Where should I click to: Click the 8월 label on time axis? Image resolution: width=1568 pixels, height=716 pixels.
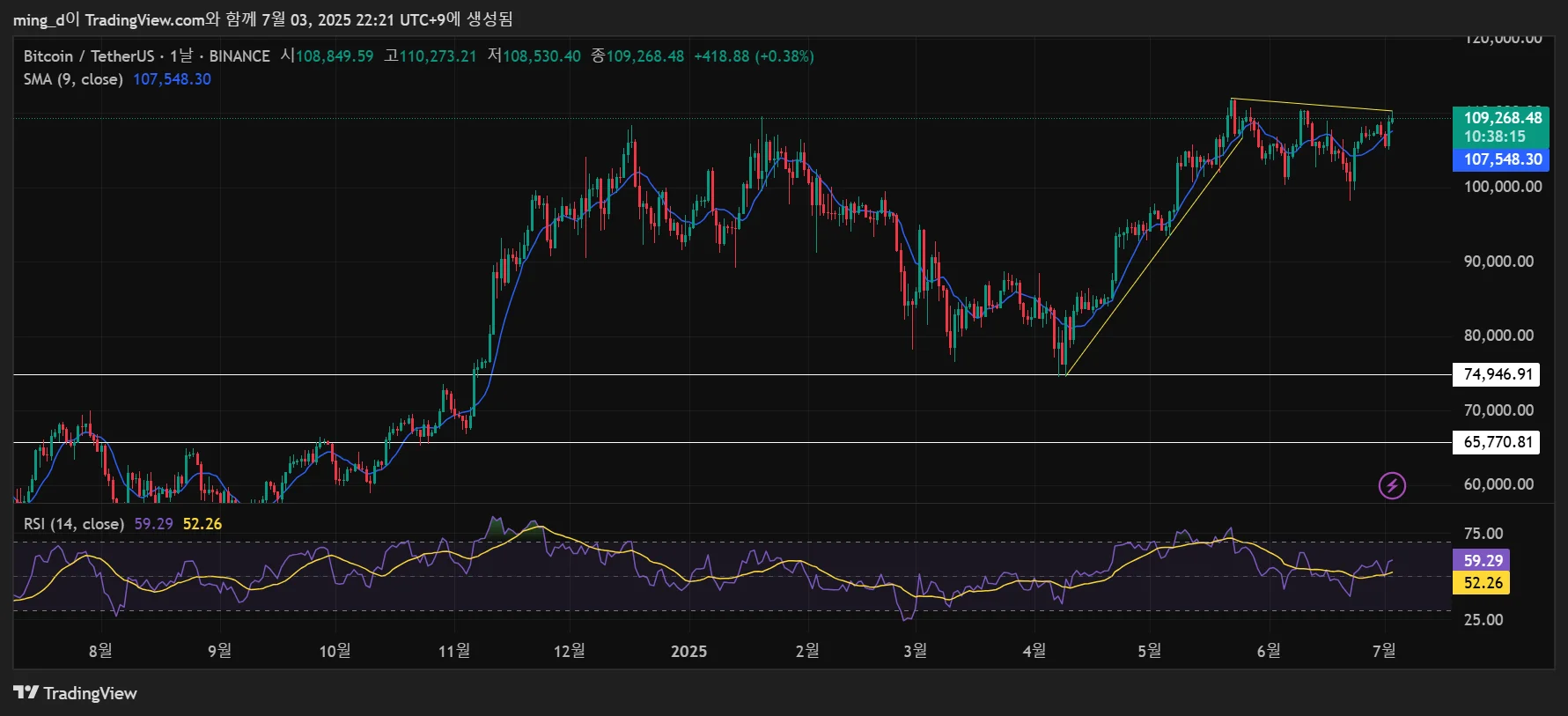[x=100, y=651]
